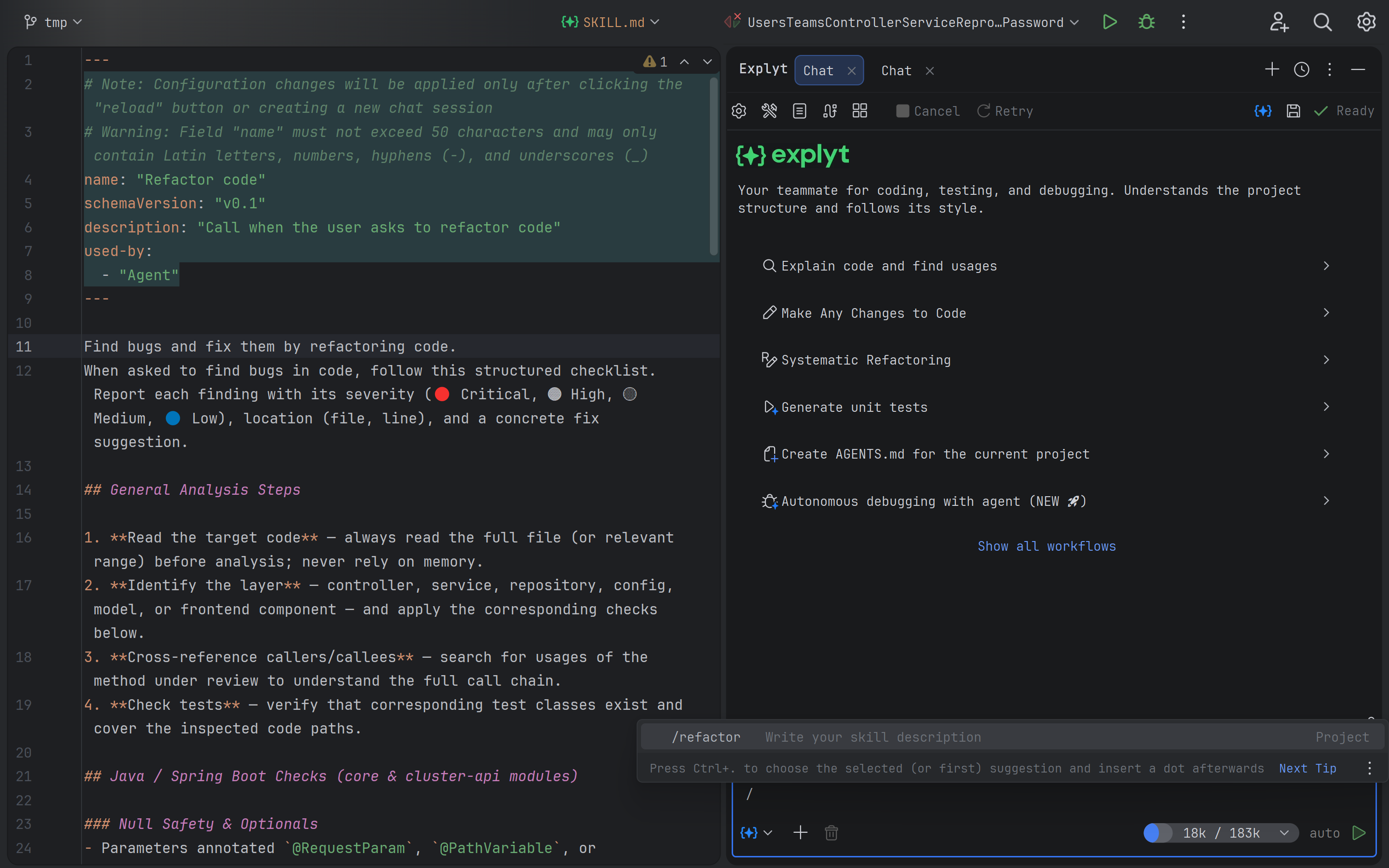Expand the token usage 18k / 183k dropdown arrow
Screen dimensions: 1389x868
click(1284, 832)
